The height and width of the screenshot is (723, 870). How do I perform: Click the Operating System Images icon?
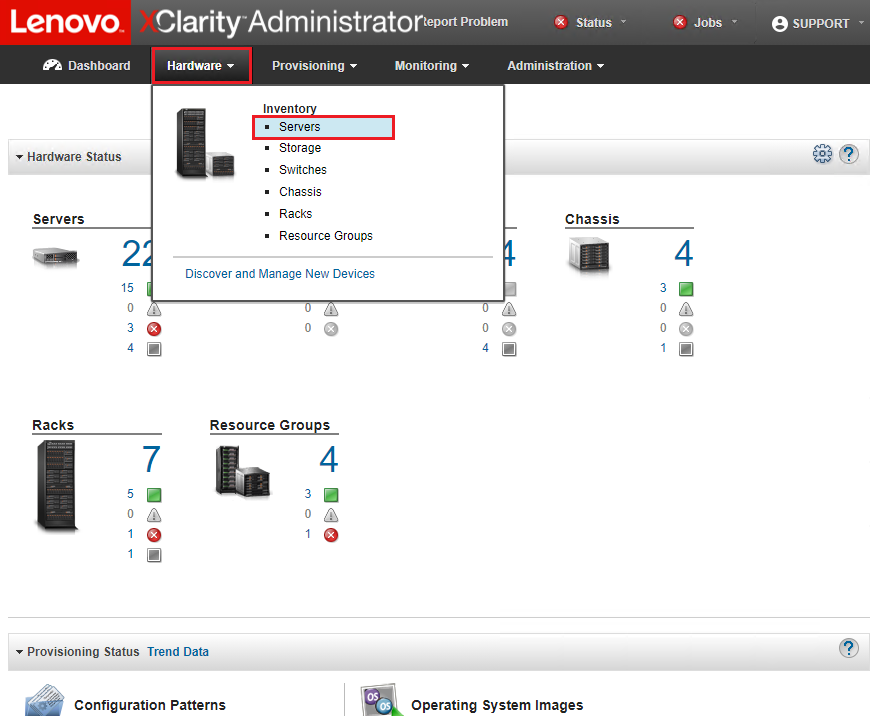(x=381, y=700)
